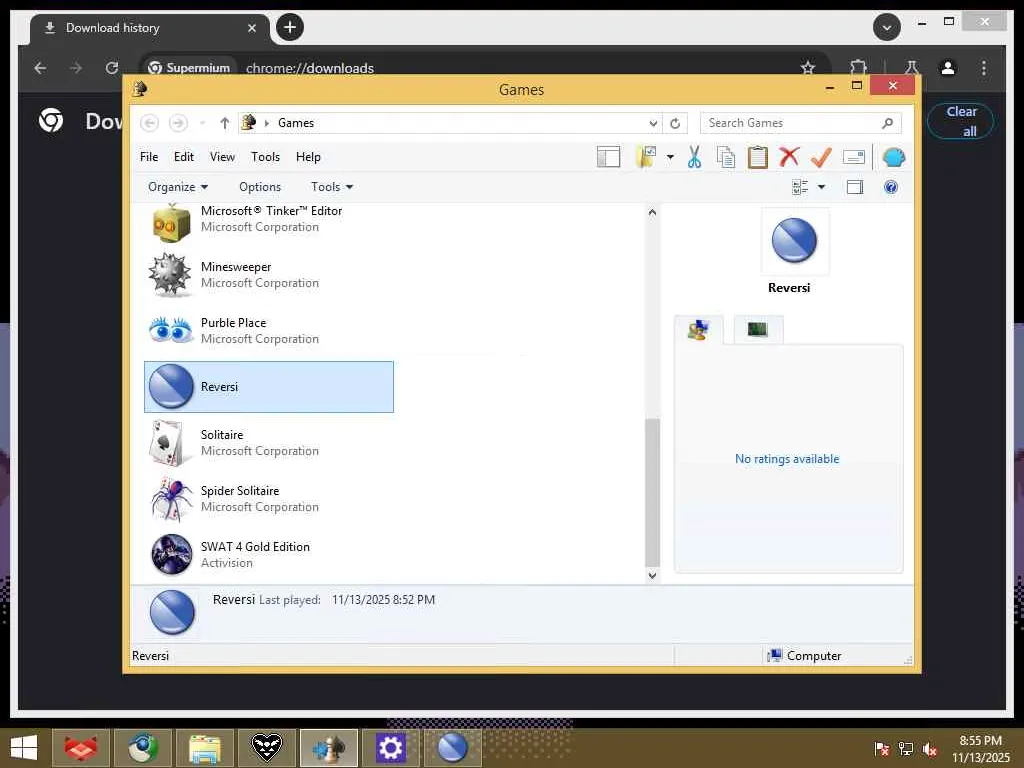Open the View menu in Games window

coord(222,157)
